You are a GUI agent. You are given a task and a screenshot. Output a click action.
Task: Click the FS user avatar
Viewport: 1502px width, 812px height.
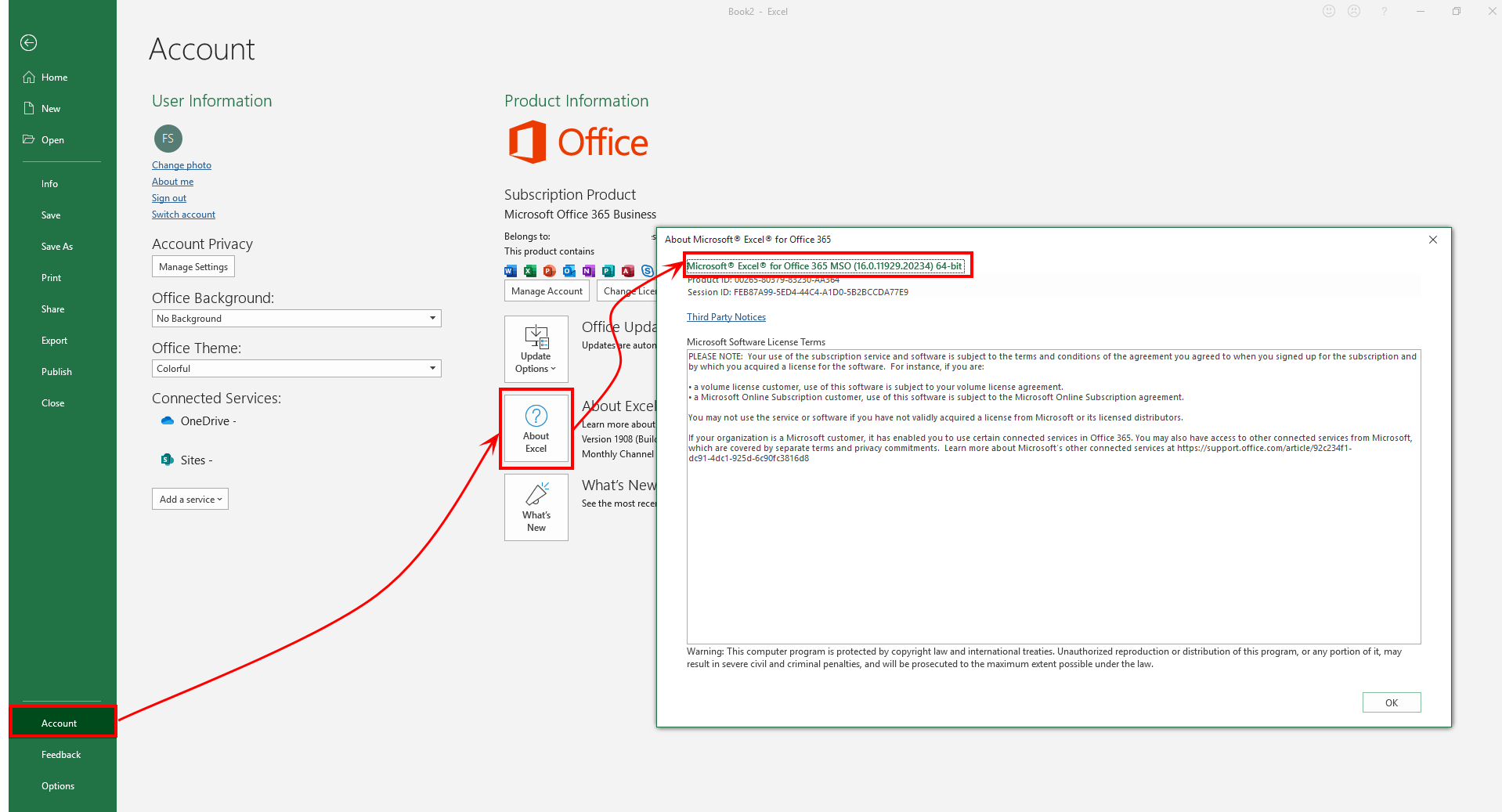click(x=168, y=139)
